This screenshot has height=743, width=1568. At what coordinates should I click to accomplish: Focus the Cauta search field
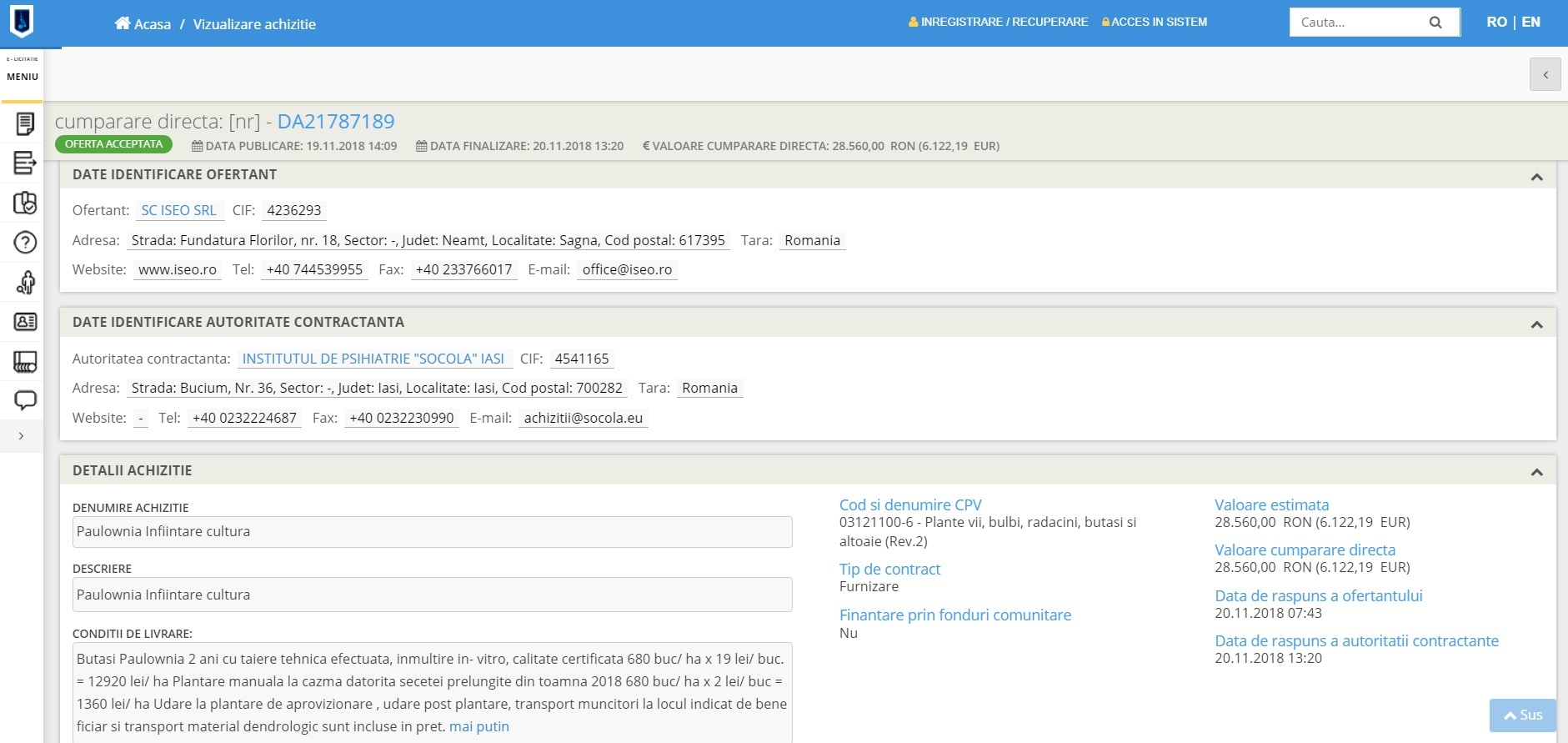point(1359,23)
